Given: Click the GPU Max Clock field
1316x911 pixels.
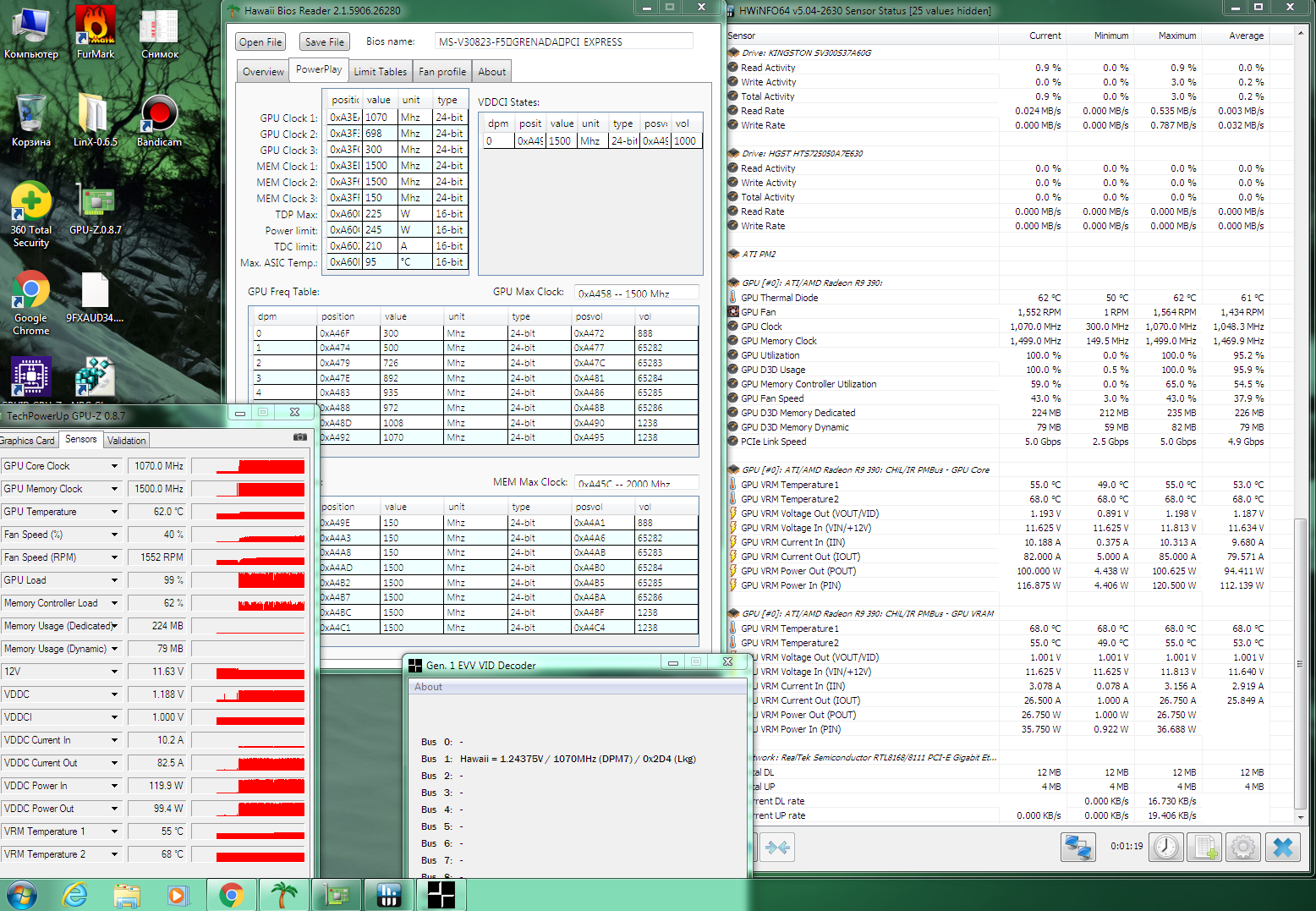Looking at the screenshot, I should [636, 293].
